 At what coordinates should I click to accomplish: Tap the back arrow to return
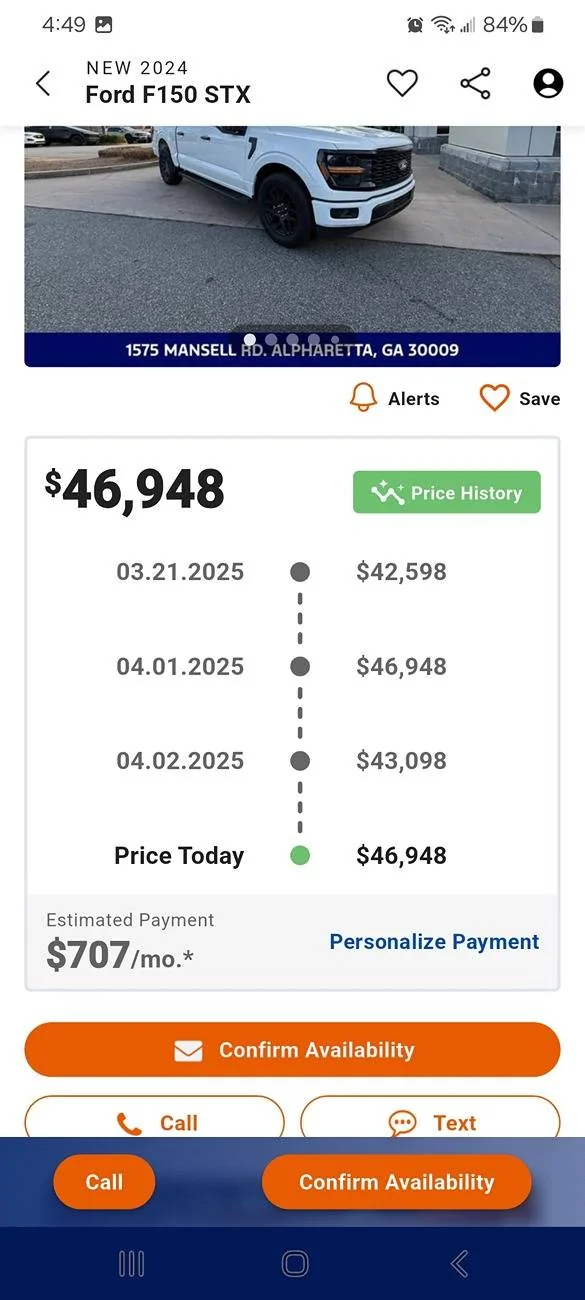click(x=42, y=84)
